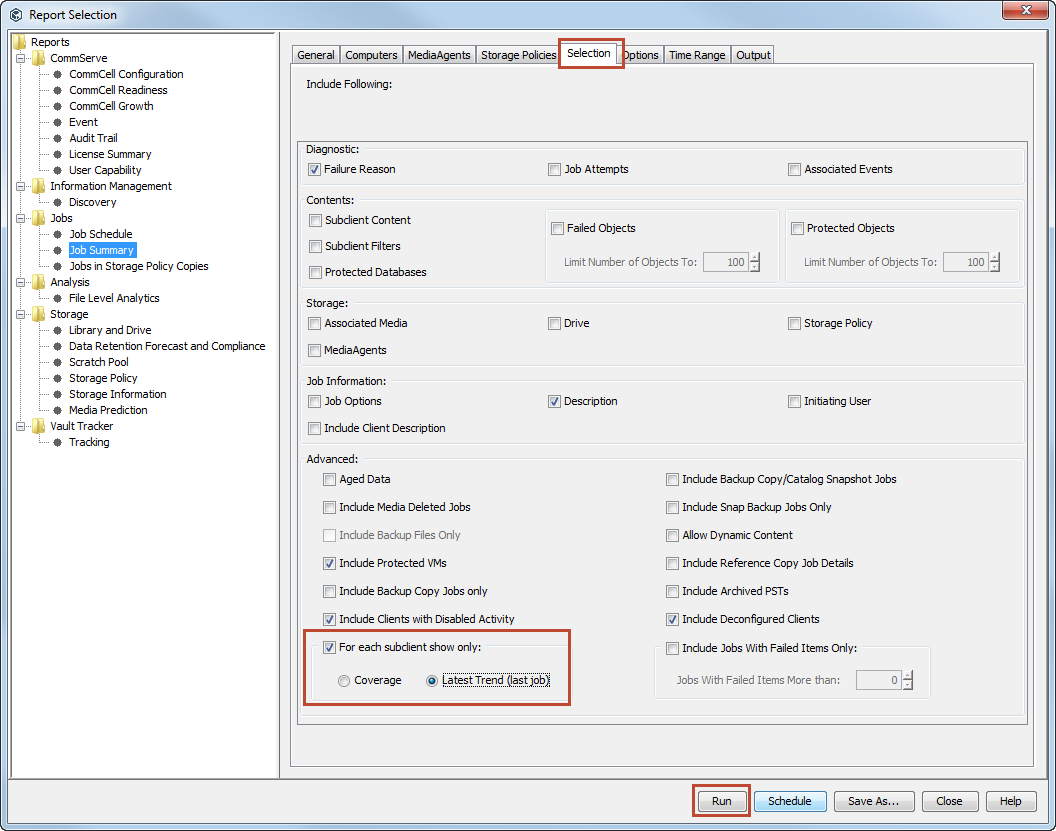Click the Jobs folder icon in tree
This screenshot has height=831, width=1056.
tap(38, 218)
